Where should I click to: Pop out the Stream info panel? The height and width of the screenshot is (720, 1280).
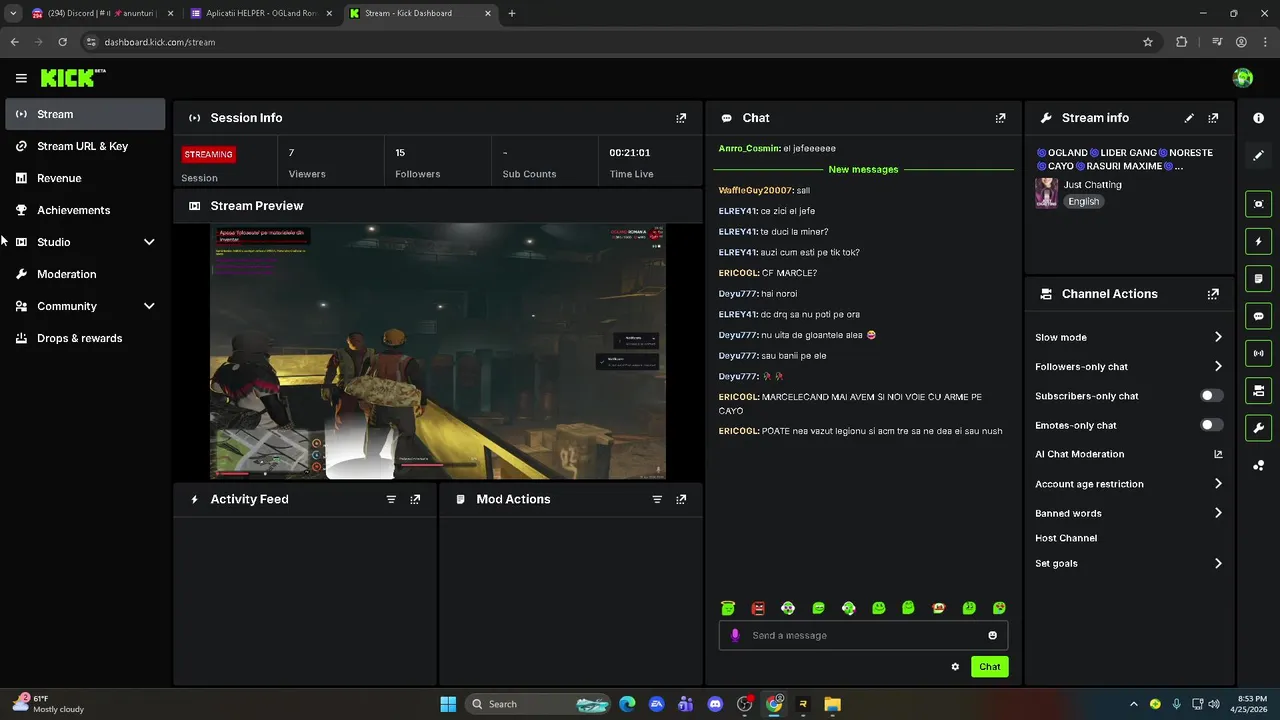(1213, 118)
